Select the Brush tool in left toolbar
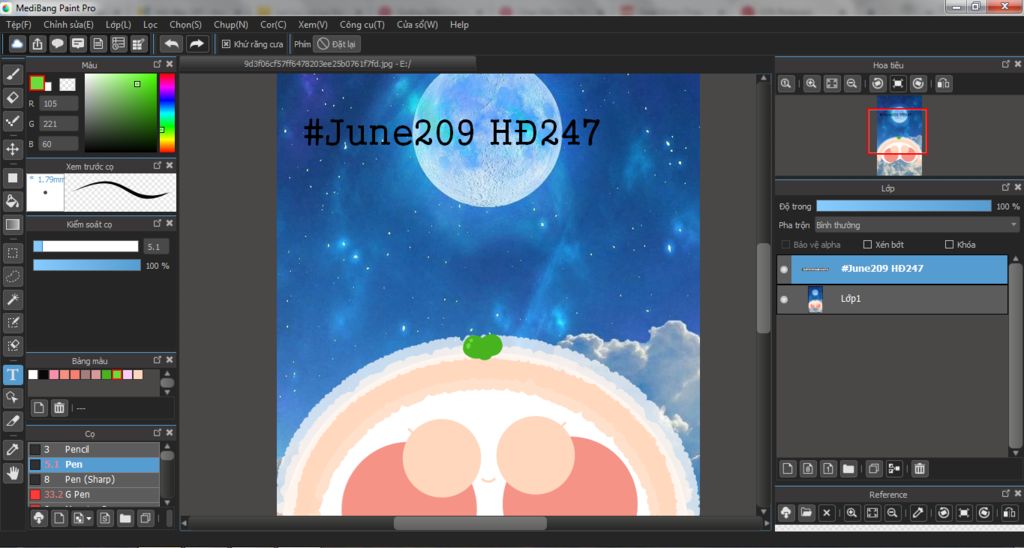The height and width of the screenshot is (548, 1024). 13,74
